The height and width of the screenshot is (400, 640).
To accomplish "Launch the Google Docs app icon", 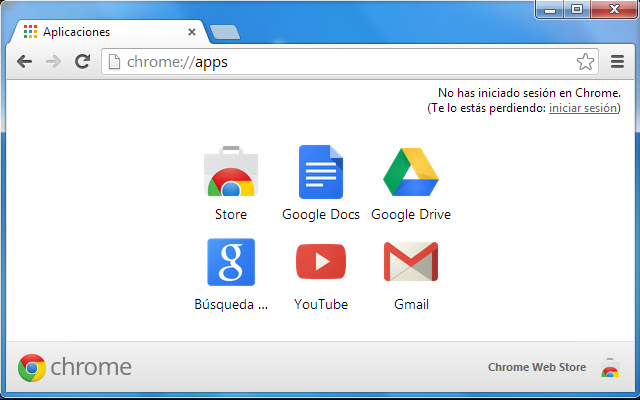I will click(x=321, y=172).
